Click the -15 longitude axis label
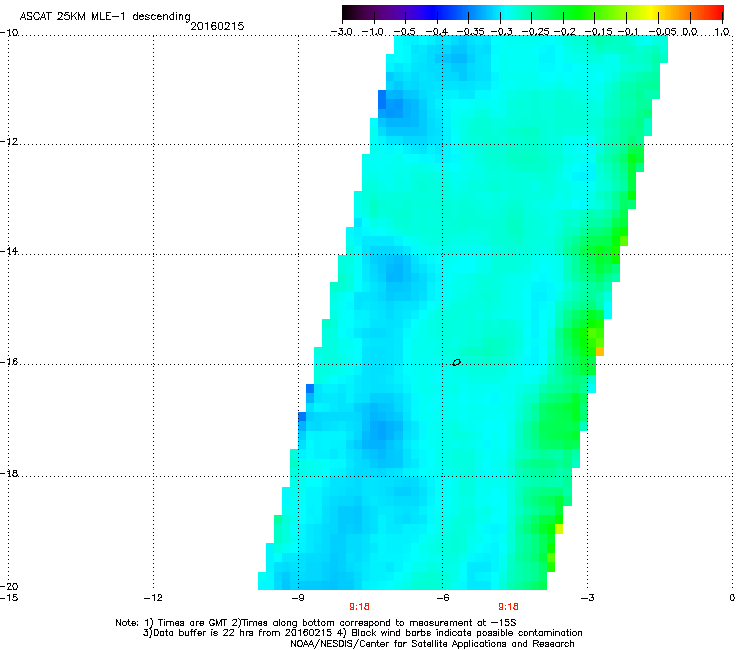740x650 pixels. point(9,598)
